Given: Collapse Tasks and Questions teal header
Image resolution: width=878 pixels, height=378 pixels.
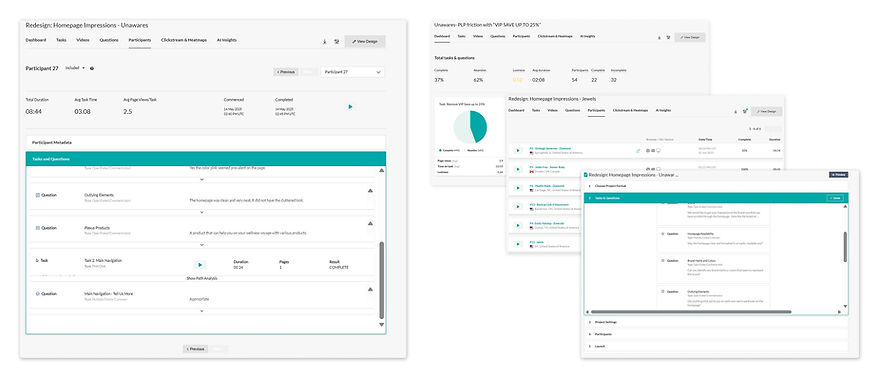Looking at the screenshot, I should pos(206,159).
